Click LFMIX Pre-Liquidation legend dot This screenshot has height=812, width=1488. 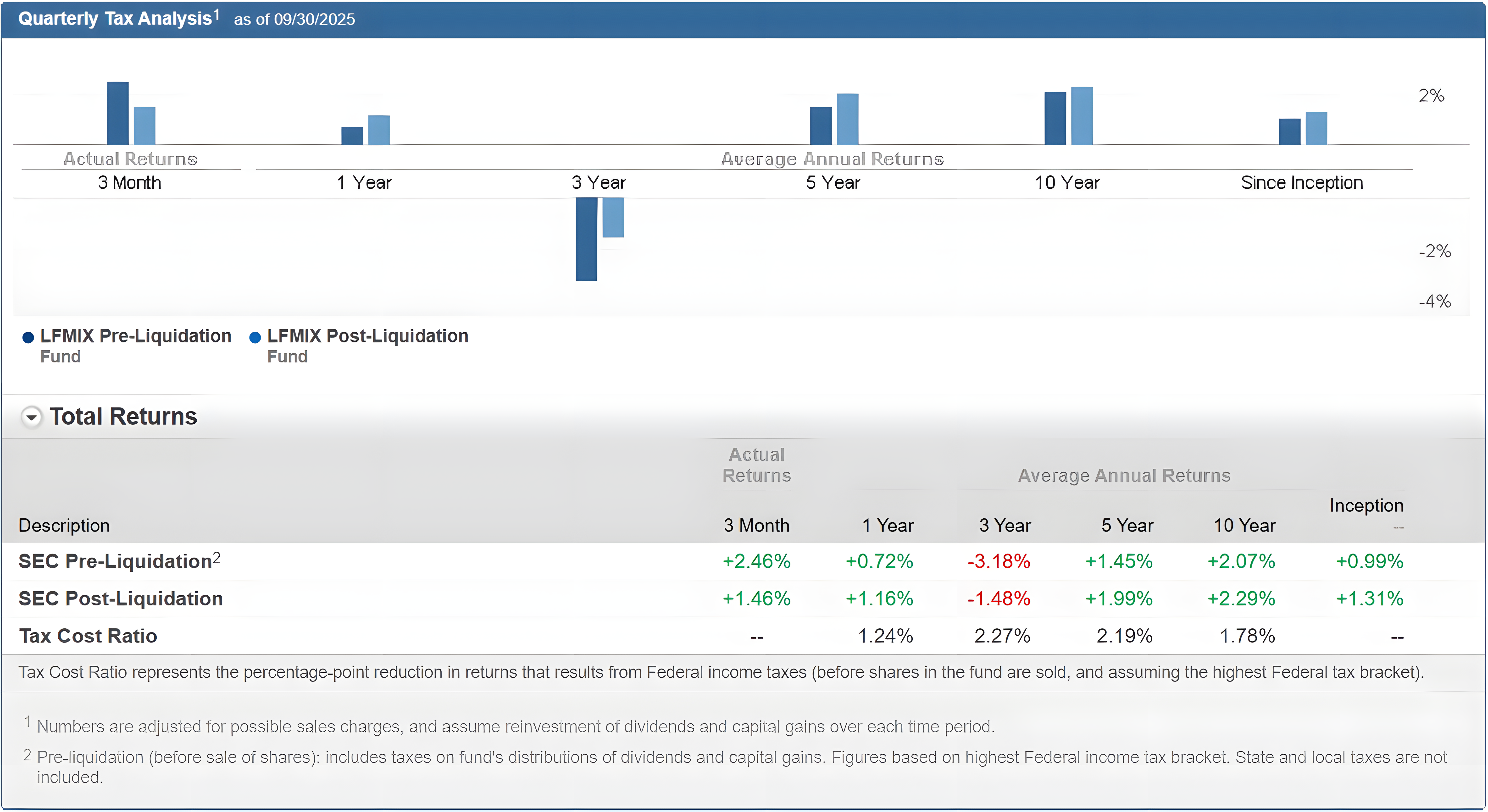[x=28, y=337]
